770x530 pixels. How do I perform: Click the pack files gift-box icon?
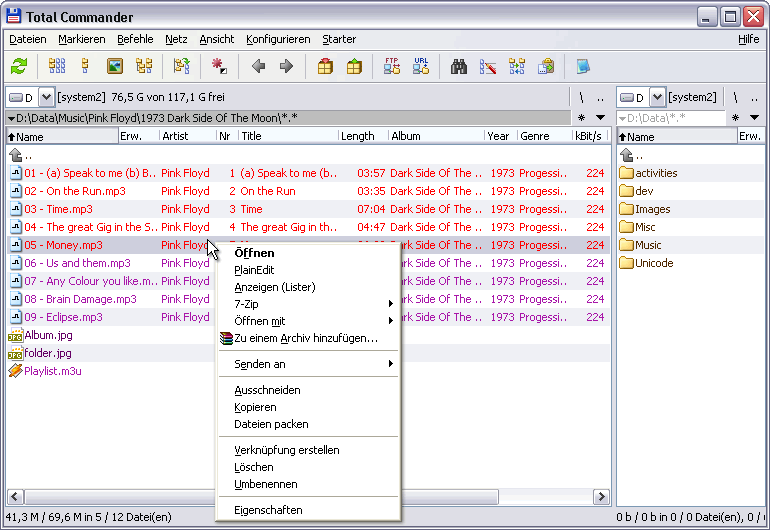(325, 67)
